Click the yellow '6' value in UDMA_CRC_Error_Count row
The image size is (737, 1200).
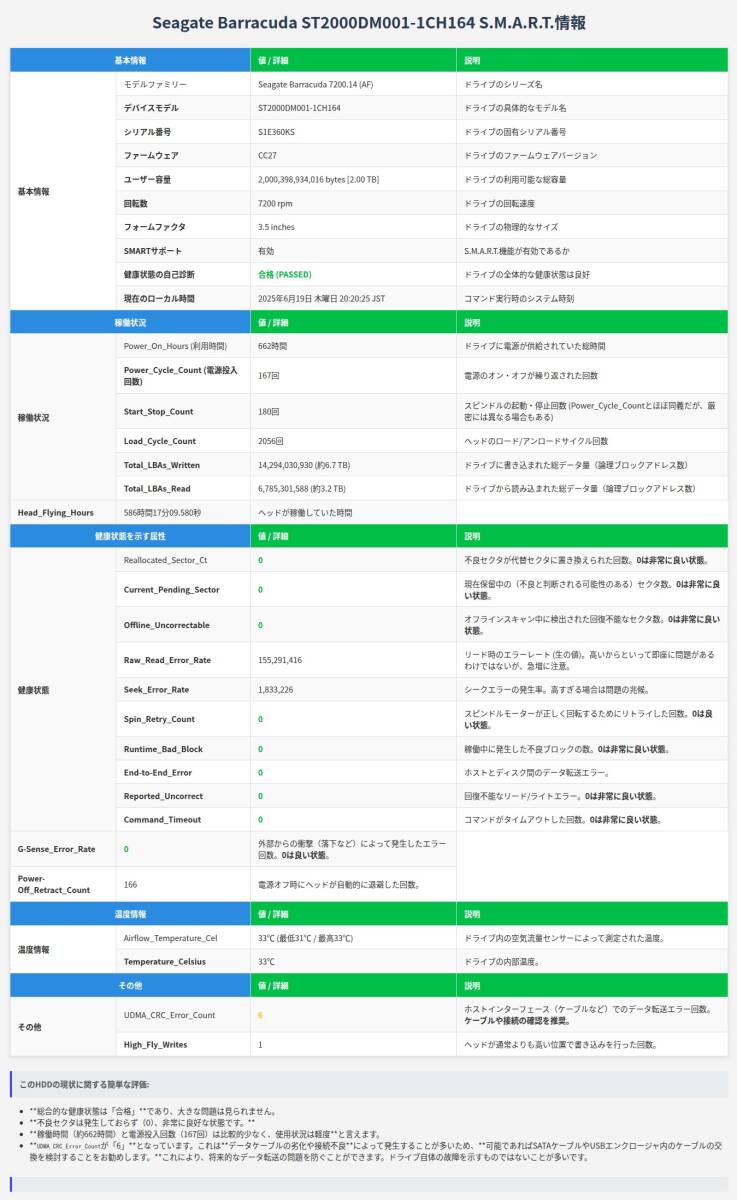pos(260,1015)
